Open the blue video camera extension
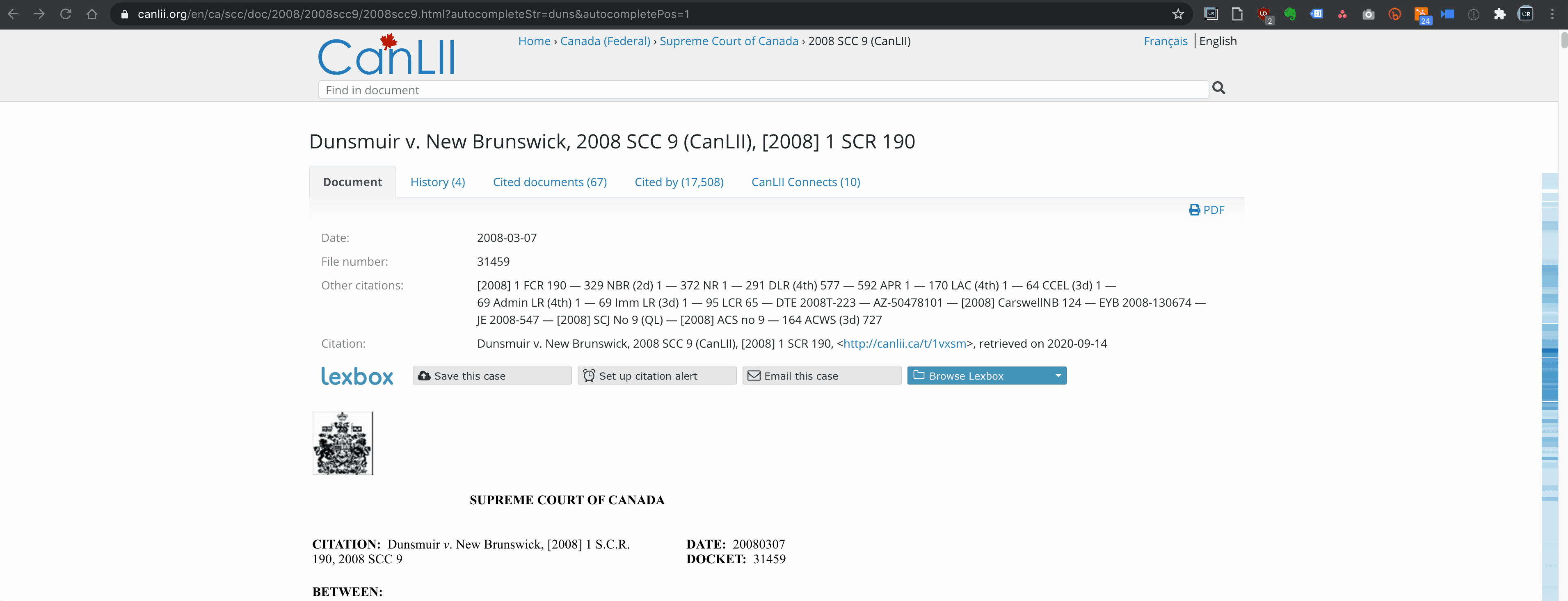Screen dimensions: 1568x601 (x=1447, y=14)
